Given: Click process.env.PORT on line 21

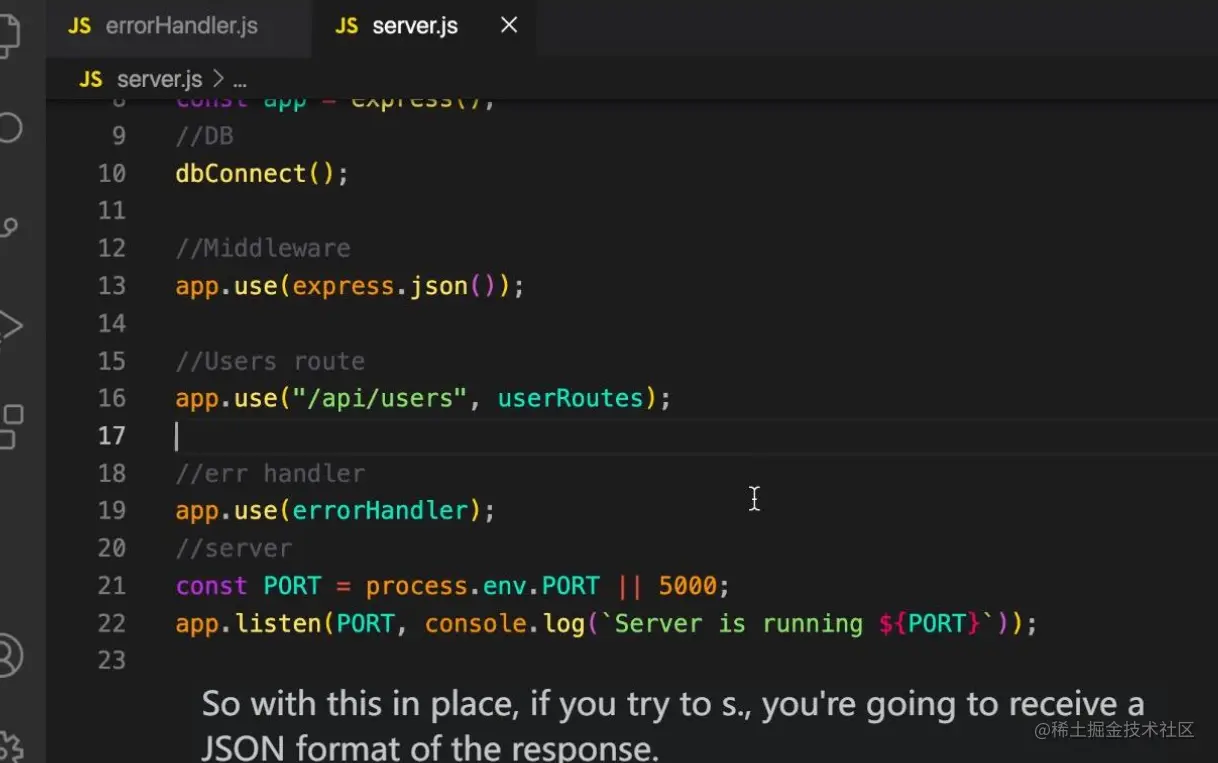Looking at the screenshot, I should click(x=482, y=585).
